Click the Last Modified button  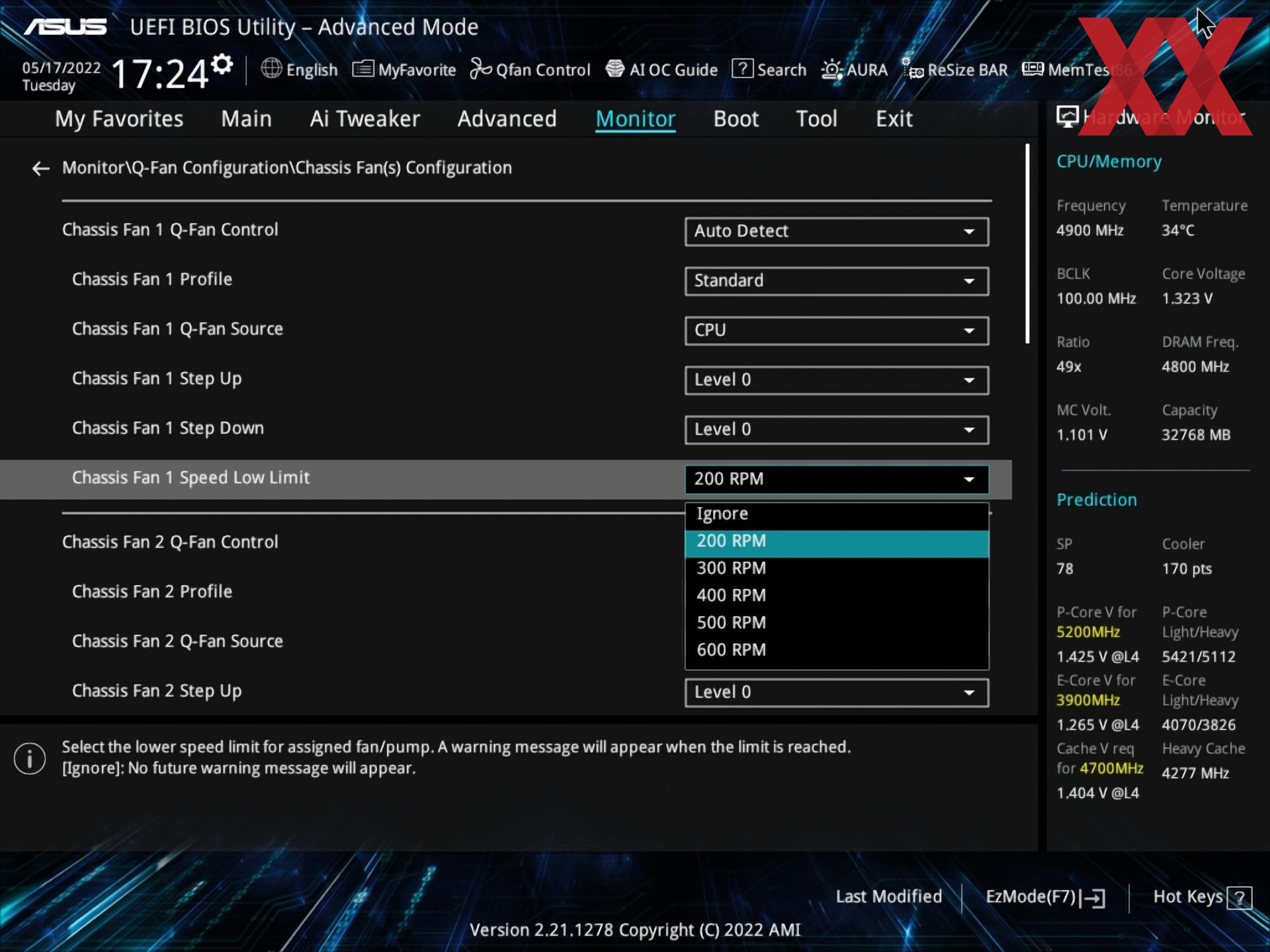[x=888, y=897]
